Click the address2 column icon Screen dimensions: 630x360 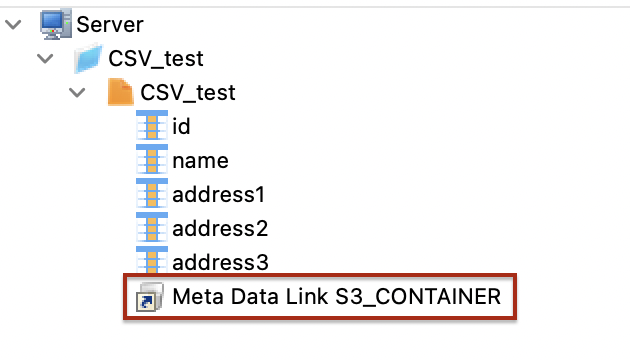point(152,228)
